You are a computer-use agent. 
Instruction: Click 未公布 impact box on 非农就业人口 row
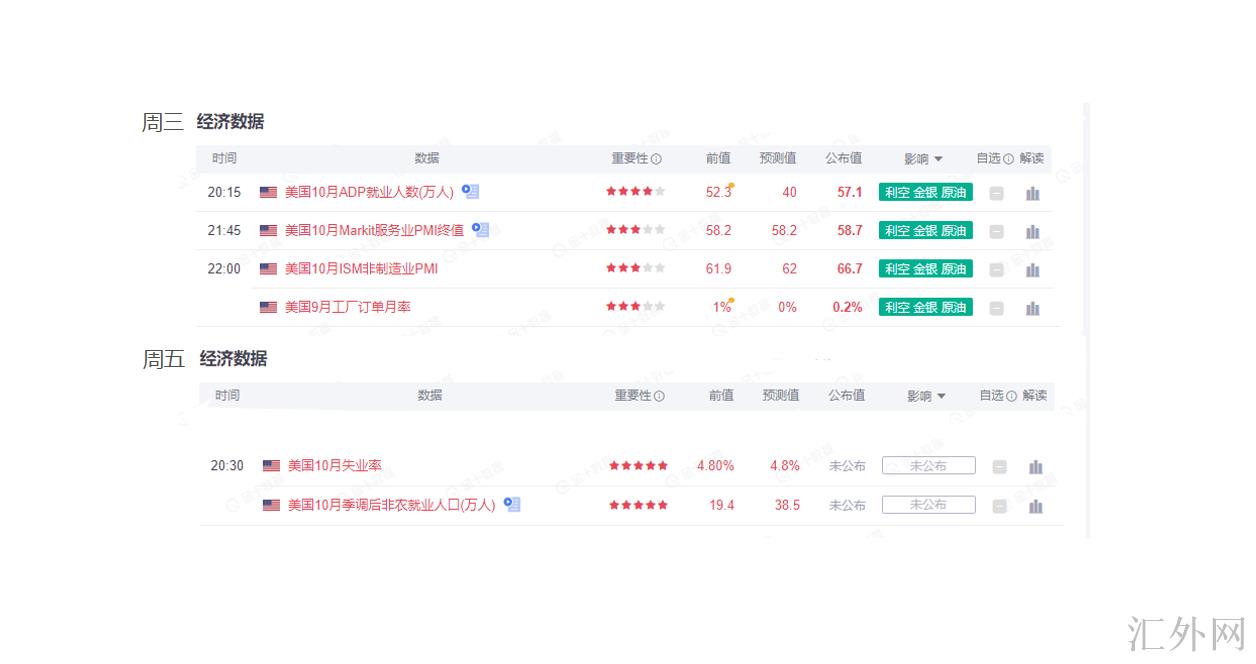(x=928, y=505)
